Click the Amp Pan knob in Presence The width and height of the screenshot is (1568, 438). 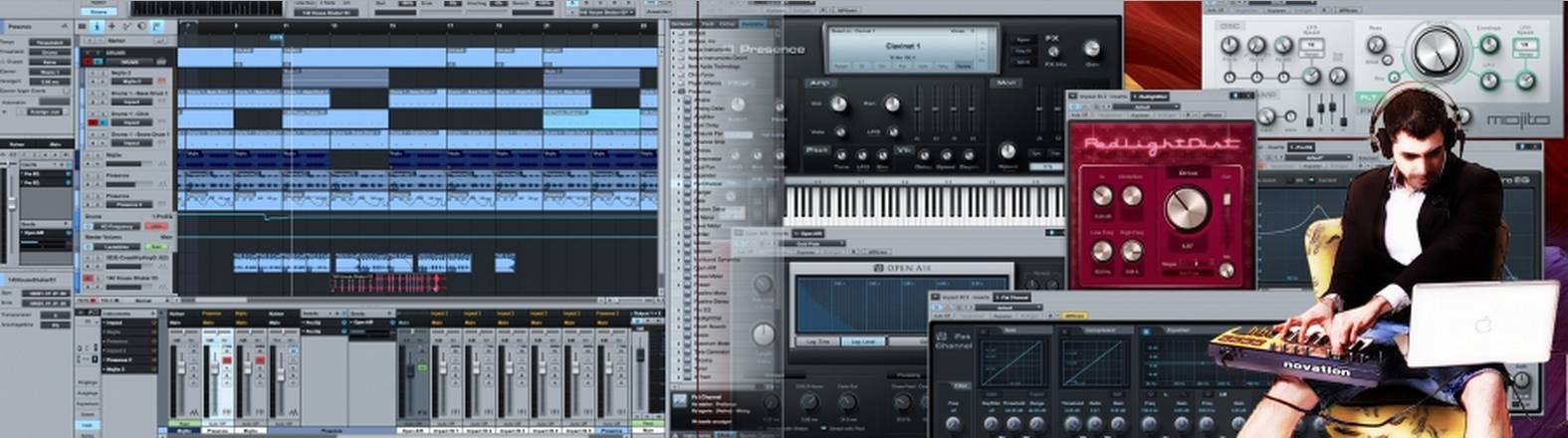click(892, 104)
